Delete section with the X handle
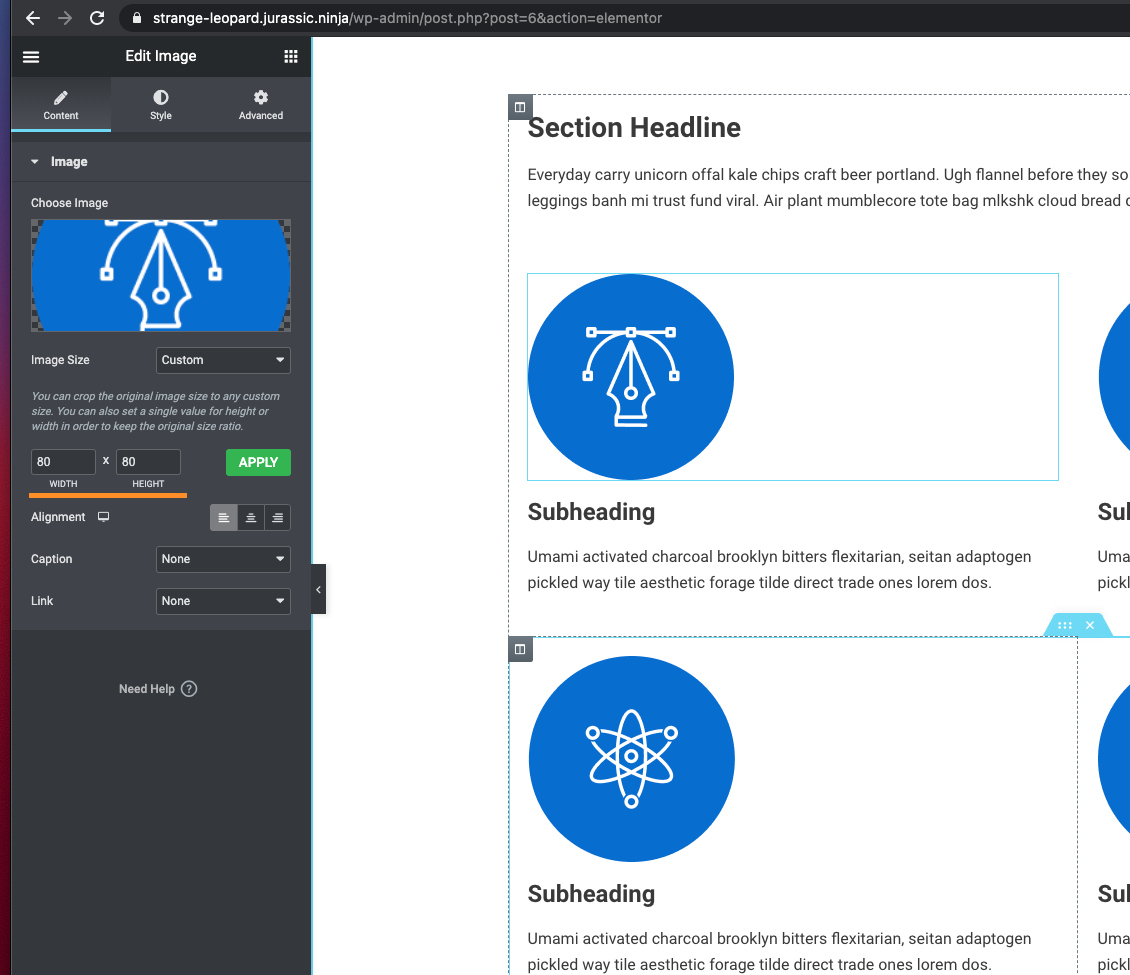 click(x=1090, y=625)
